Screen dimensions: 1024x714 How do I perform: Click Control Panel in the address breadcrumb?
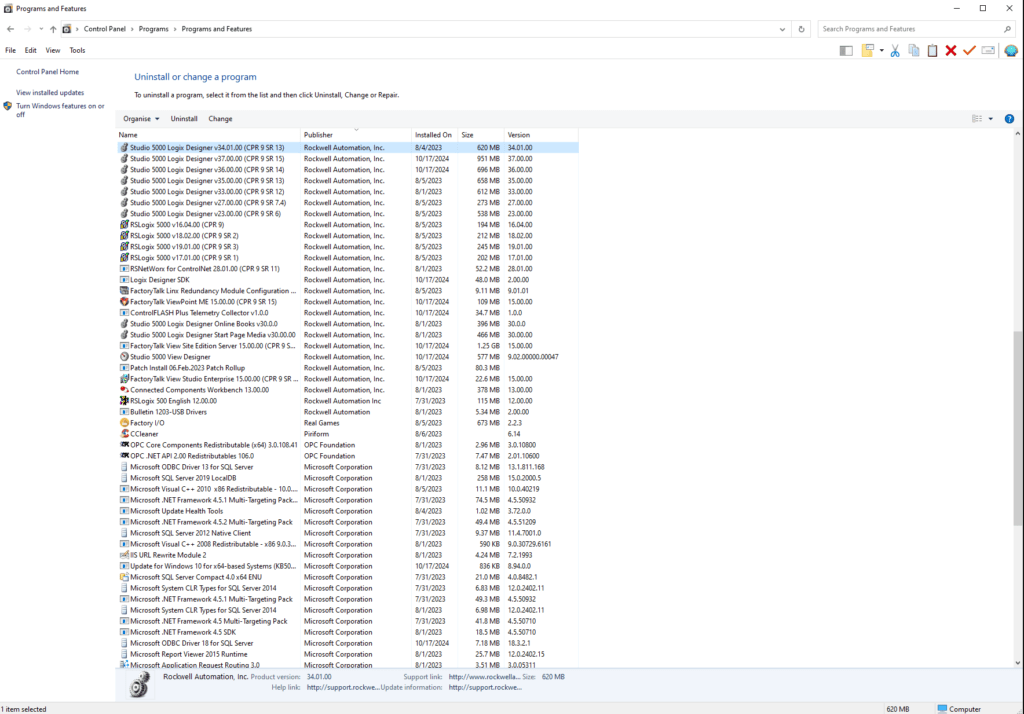(104, 29)
